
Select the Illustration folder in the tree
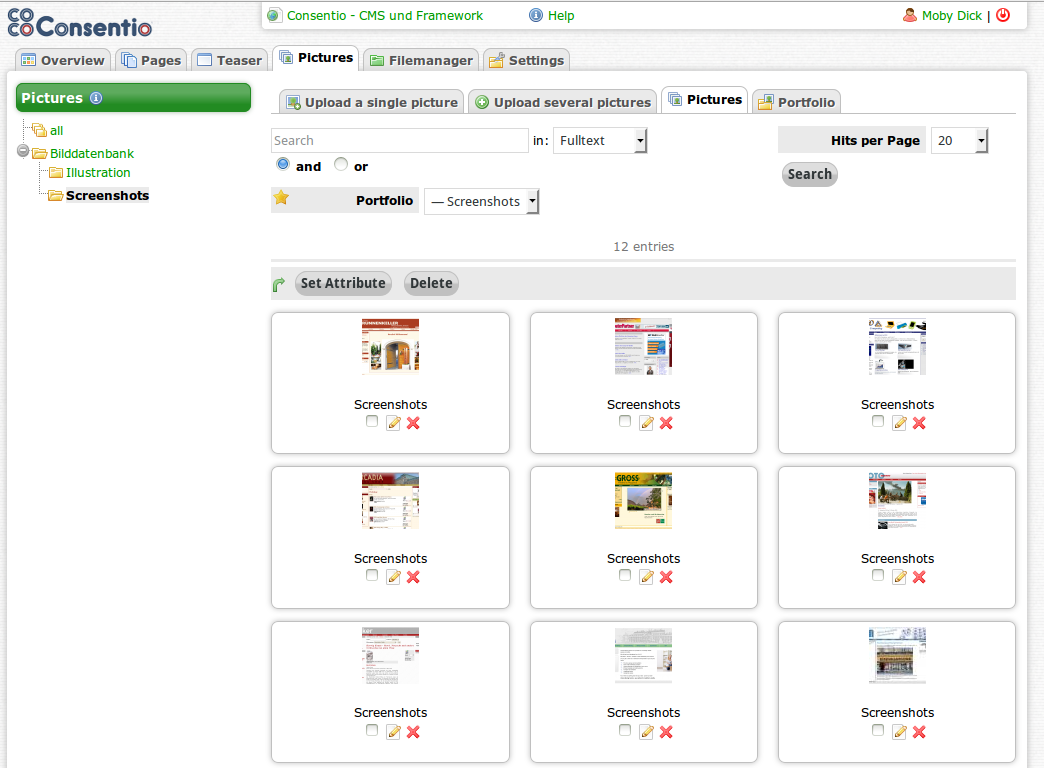tap(96, 172)
